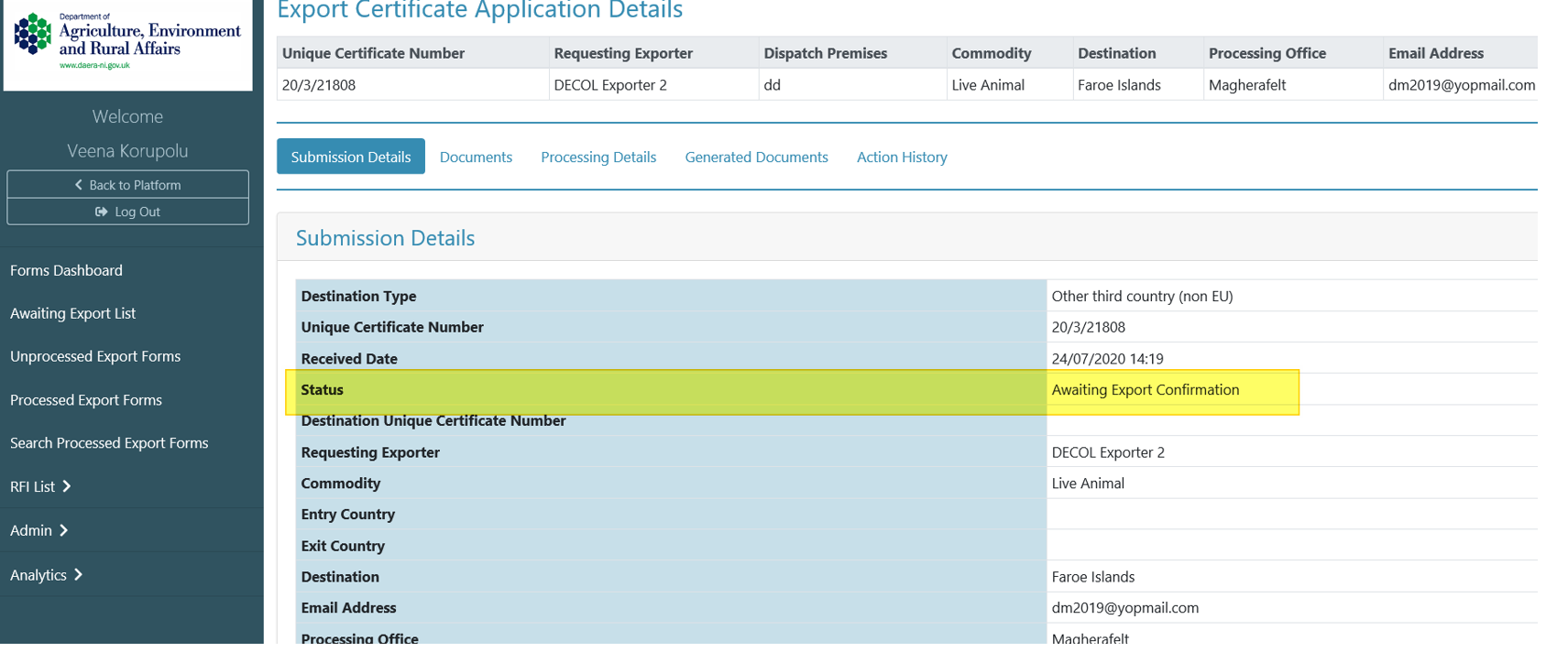1568x652 pixels.
Task: Open Forms Dashboard in sidebar
Action: click(x=66, y=270)
